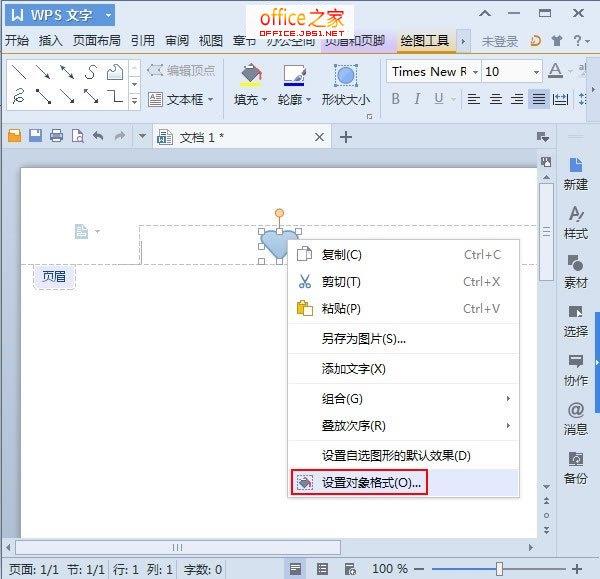Screen dimensions: 600x579
Task: Expand the Fill (填充) dropdown arrow
Action: click(264, 100)
